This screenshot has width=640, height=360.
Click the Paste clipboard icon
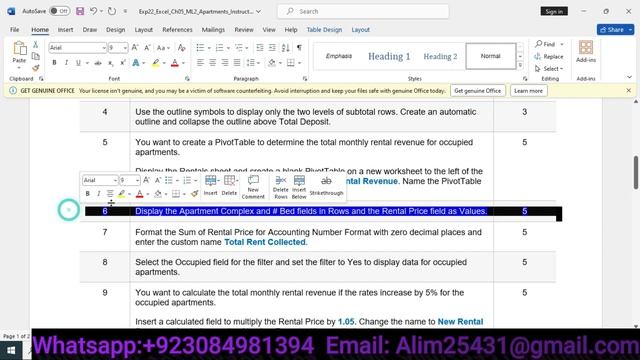19,49
